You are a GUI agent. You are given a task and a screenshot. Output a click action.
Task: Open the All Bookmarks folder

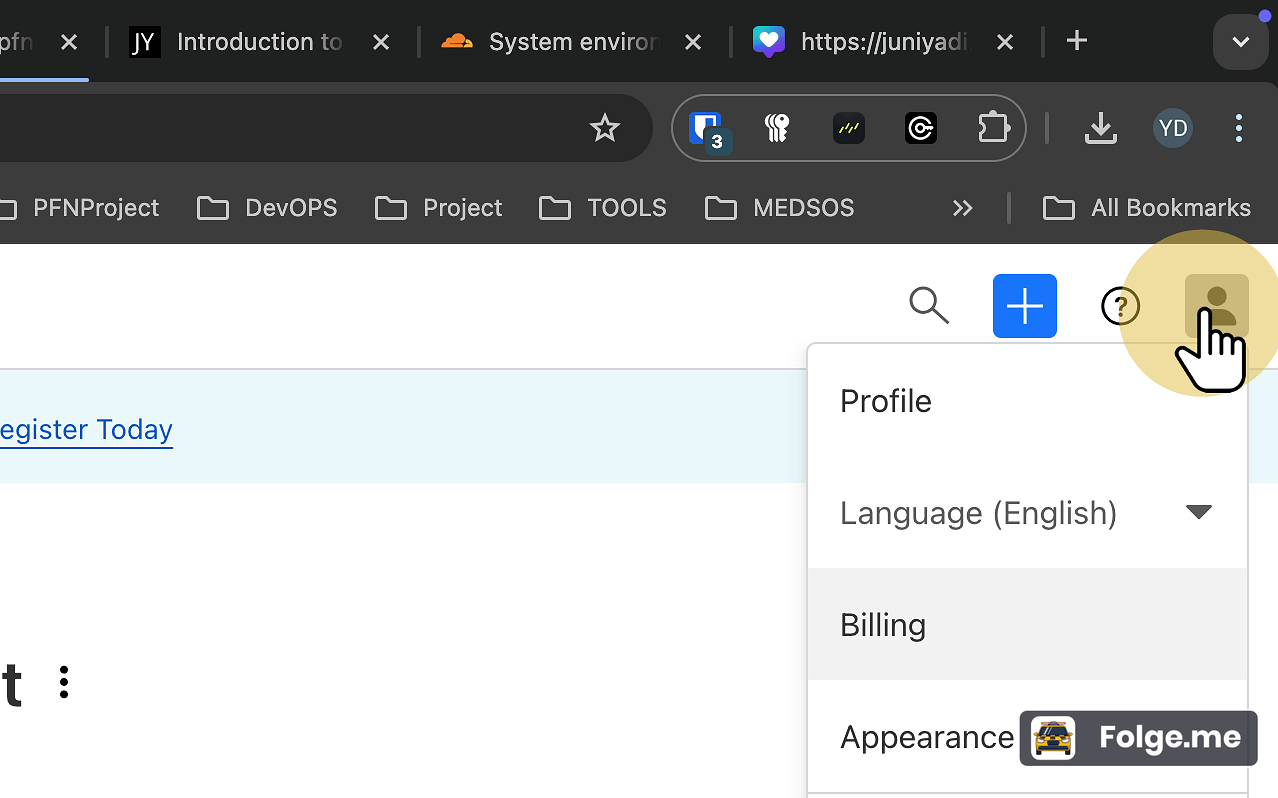[1146, 208]
